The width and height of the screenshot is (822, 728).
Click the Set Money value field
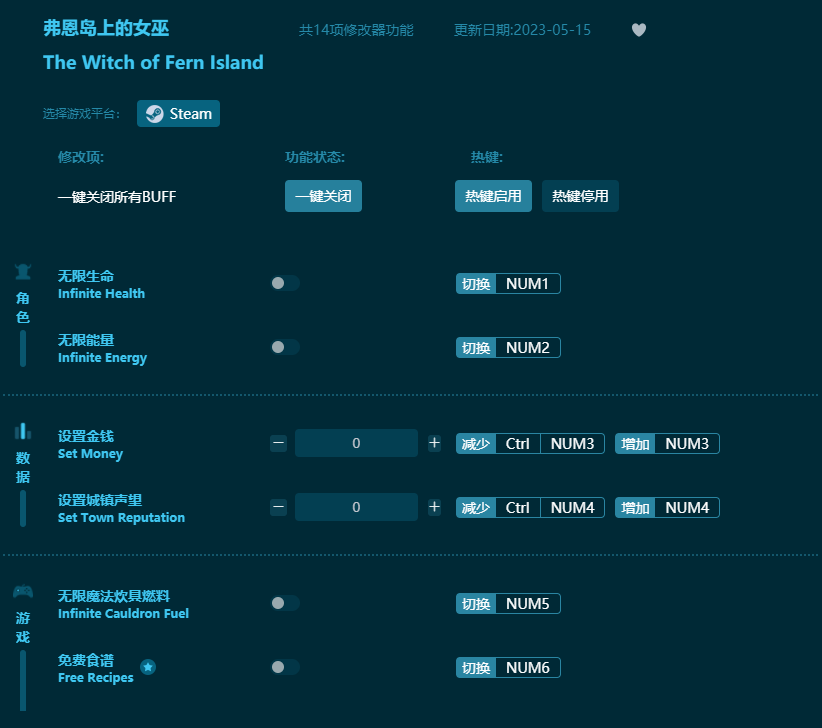(x=356, y=443)
